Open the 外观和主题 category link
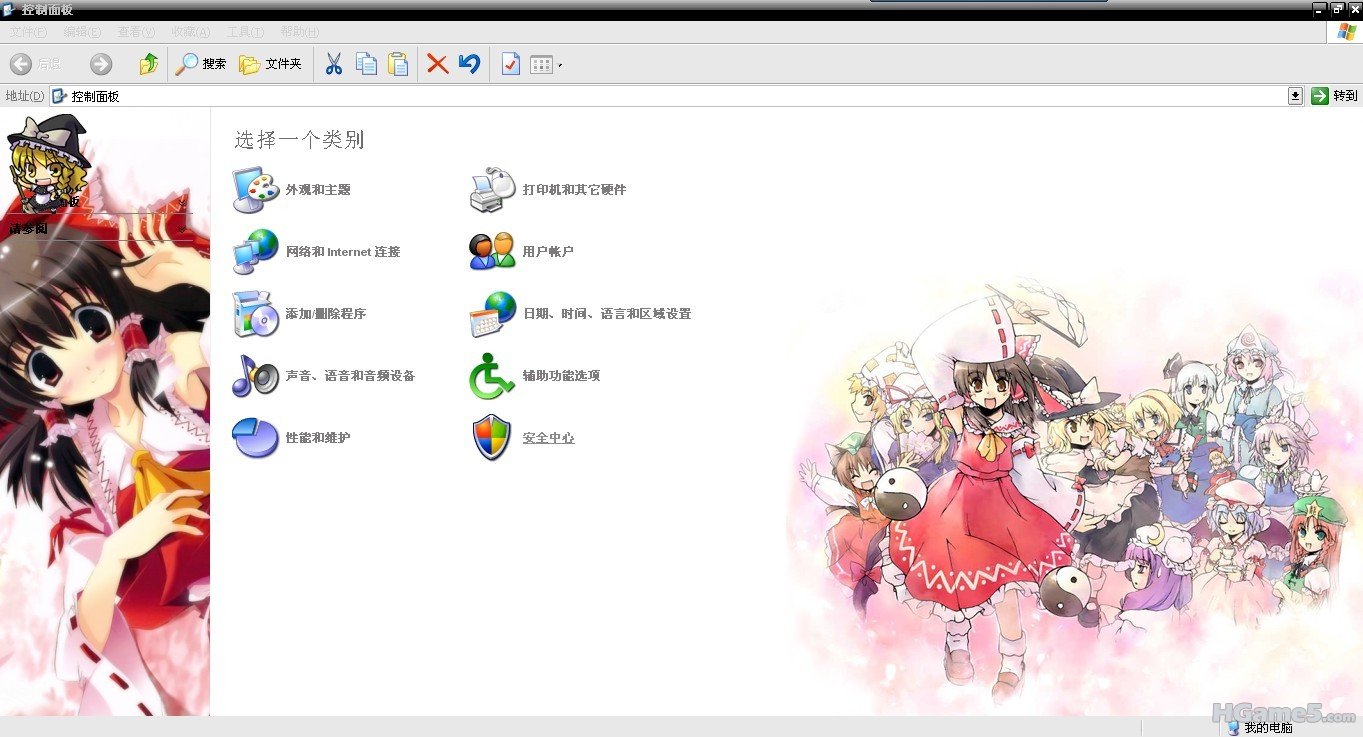Image resolution: width=1363 pixels, height=737 pixels. coord(318,190)
